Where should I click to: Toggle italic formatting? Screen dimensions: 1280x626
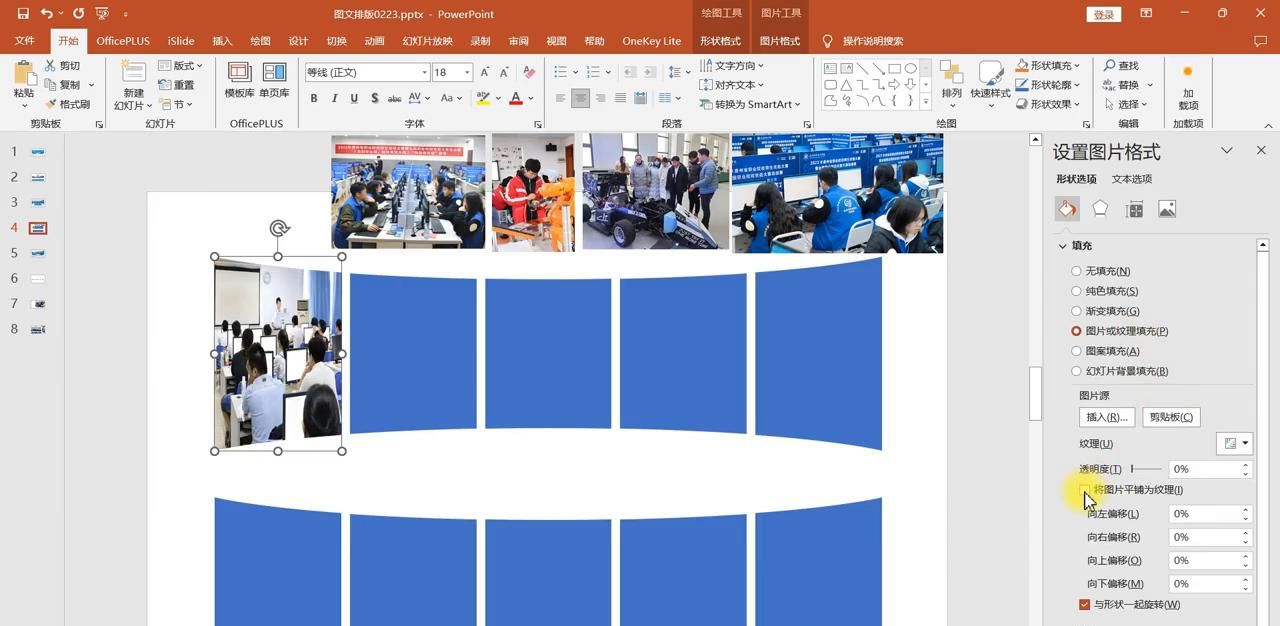[x=334, y=98]
